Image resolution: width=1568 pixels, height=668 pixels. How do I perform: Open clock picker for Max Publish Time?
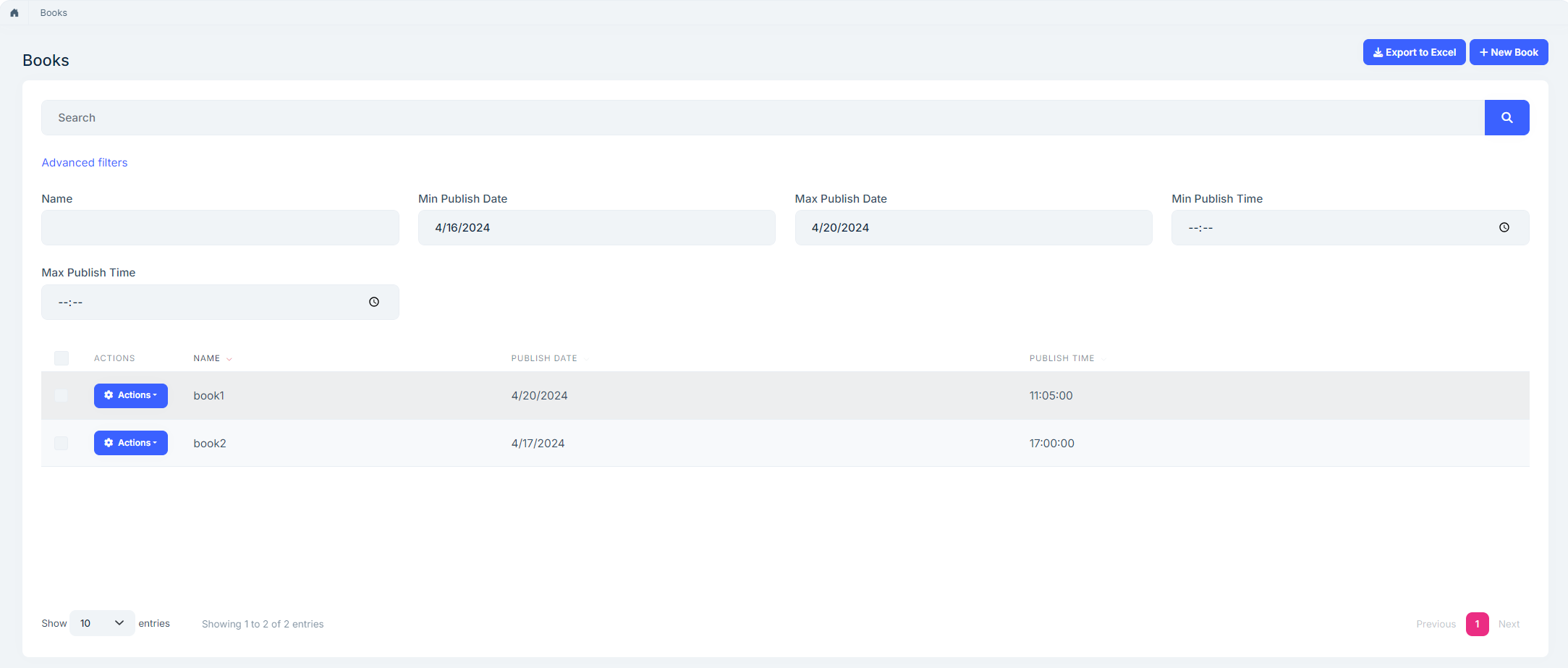374,303
